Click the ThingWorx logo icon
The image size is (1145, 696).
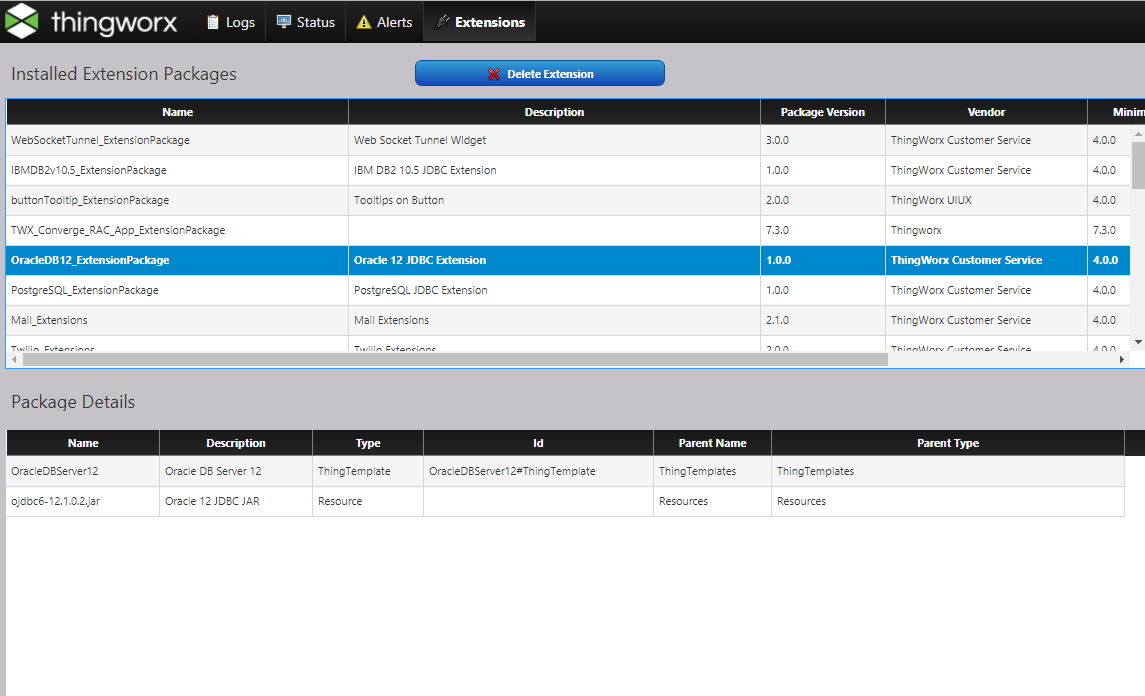click(x=21, y=21)
